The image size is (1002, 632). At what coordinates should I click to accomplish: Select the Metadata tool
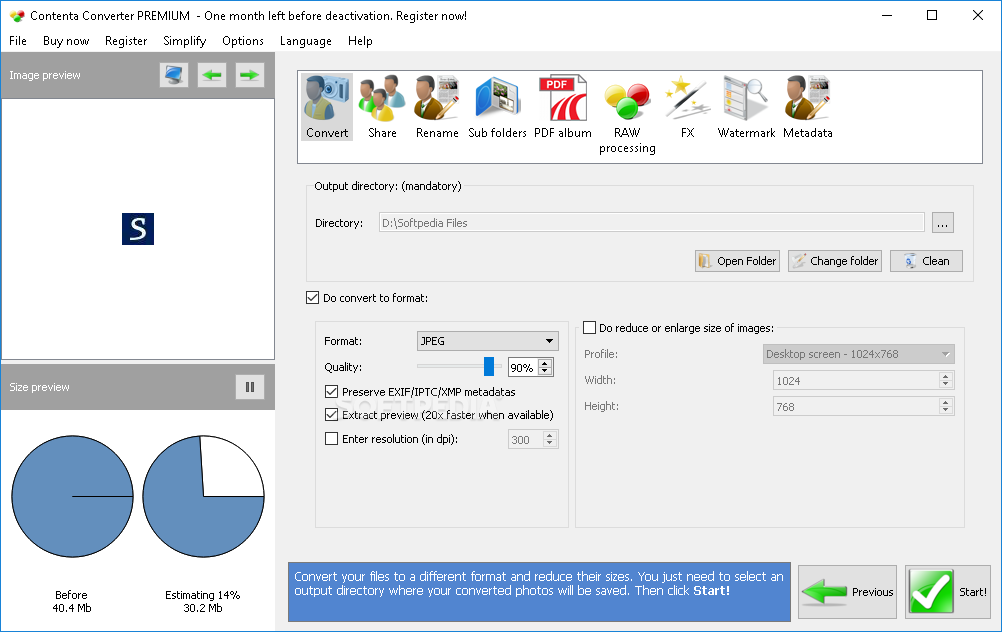(x=808, y=107)
